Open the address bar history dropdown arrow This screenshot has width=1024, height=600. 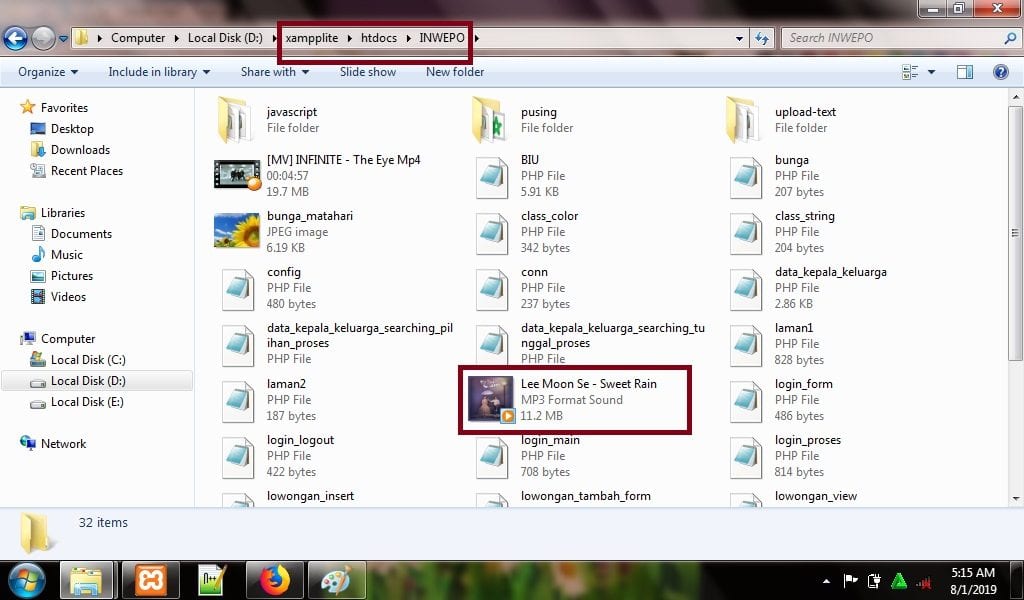click(739, 39)
